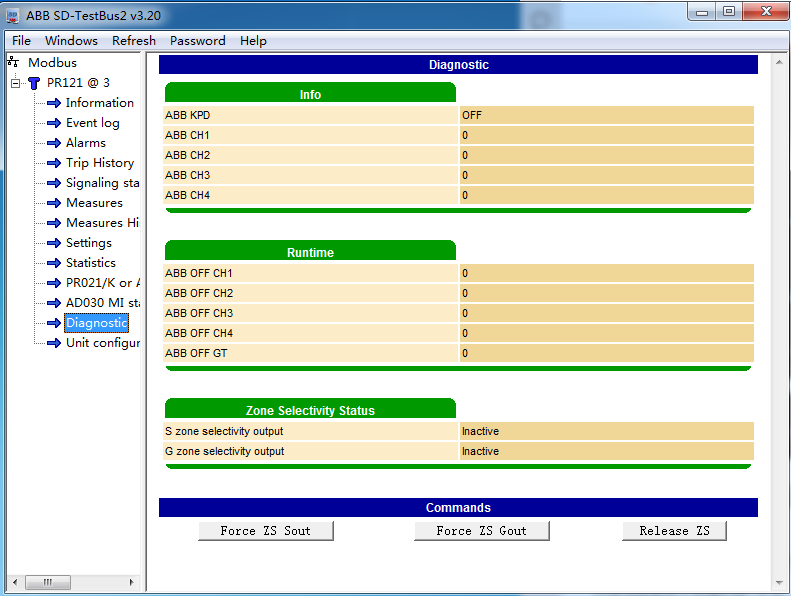
Task: Click the ABB KPD value OFF
Action: tap(472, 115)
